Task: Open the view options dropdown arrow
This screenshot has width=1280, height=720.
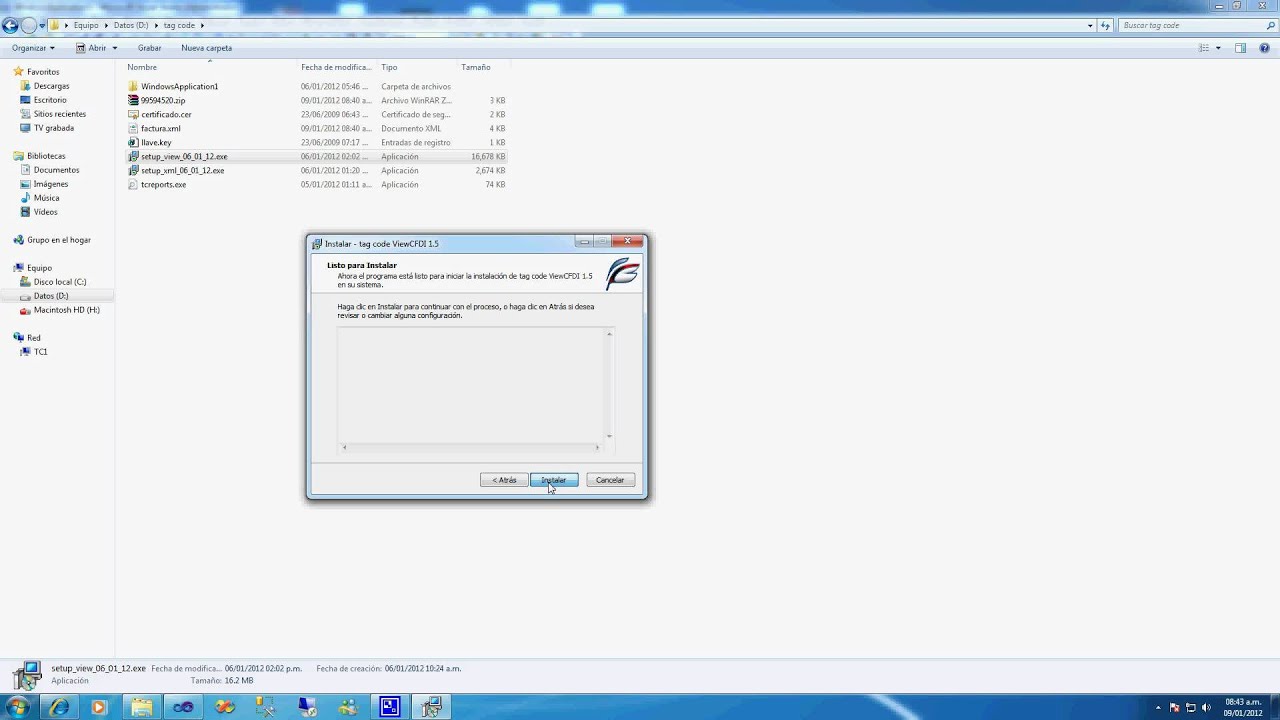Action: pyautogui.click(x=1218, y=48)
